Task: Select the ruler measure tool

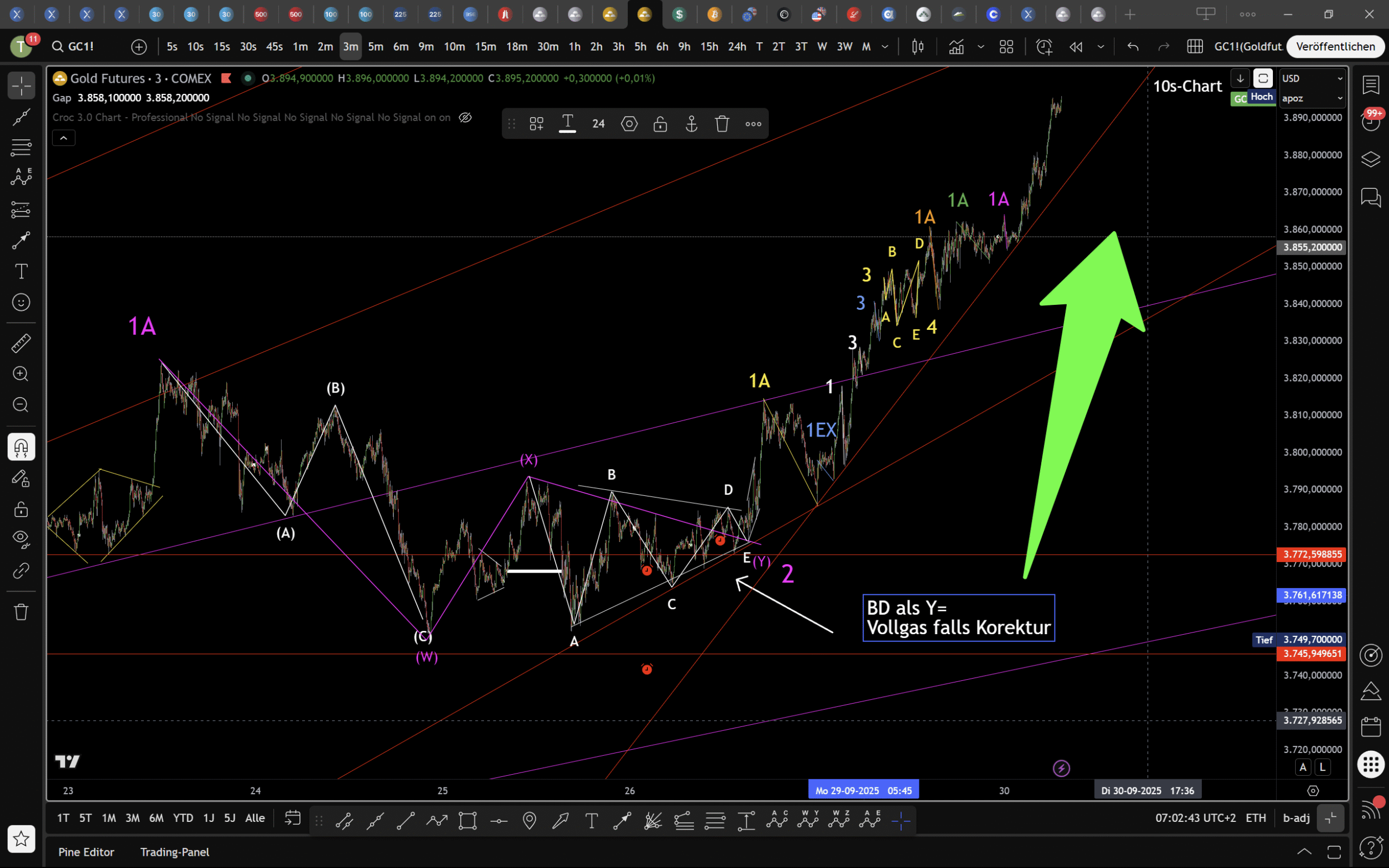Action: [x=21, y=343]
